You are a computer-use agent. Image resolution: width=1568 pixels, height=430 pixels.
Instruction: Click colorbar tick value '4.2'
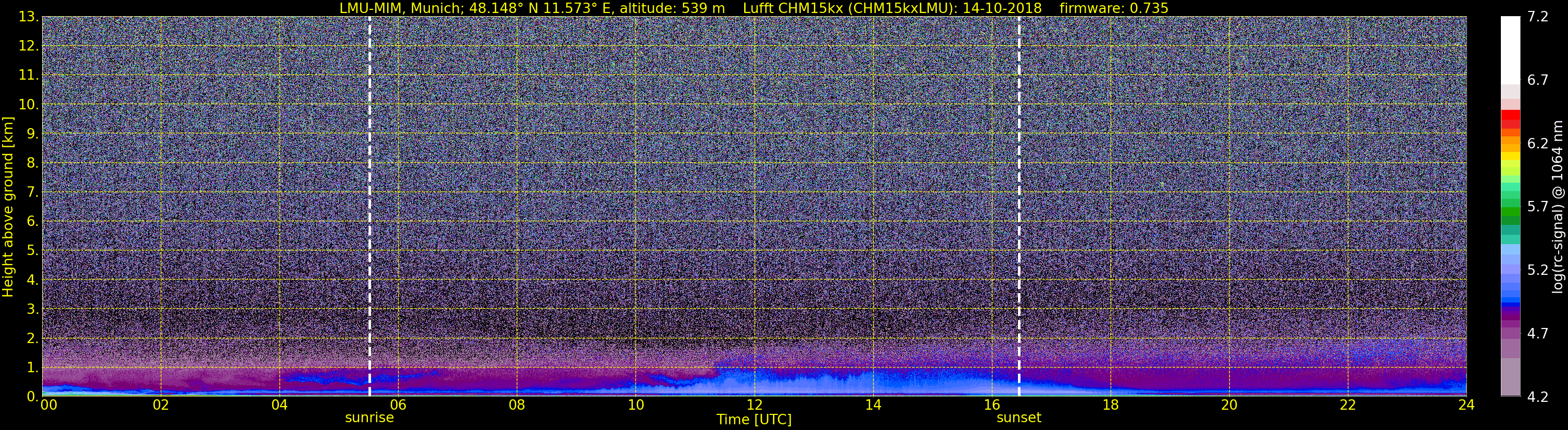[1538, 397]
